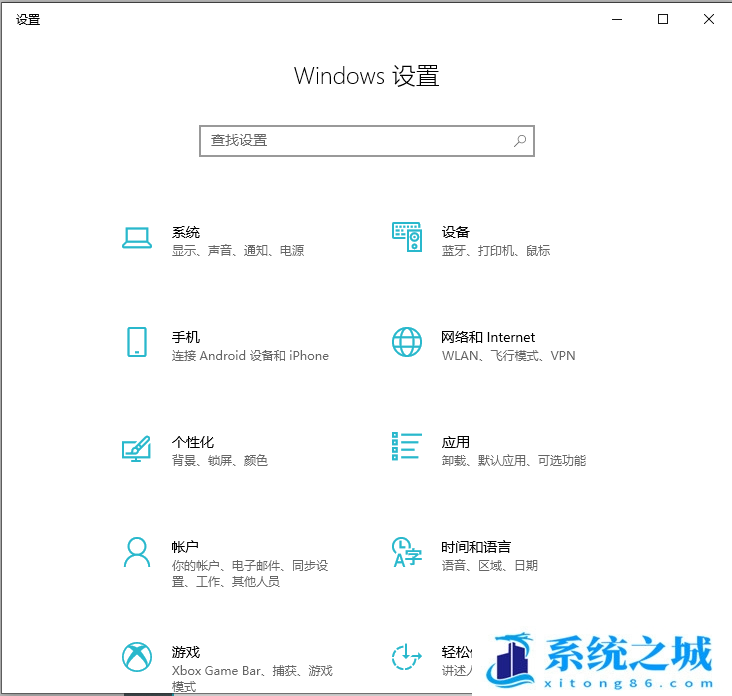Click the text 你的帐户、电子邮件、同步设置
This screenshot has width=732, height=696.
click(x=250, y=574)
